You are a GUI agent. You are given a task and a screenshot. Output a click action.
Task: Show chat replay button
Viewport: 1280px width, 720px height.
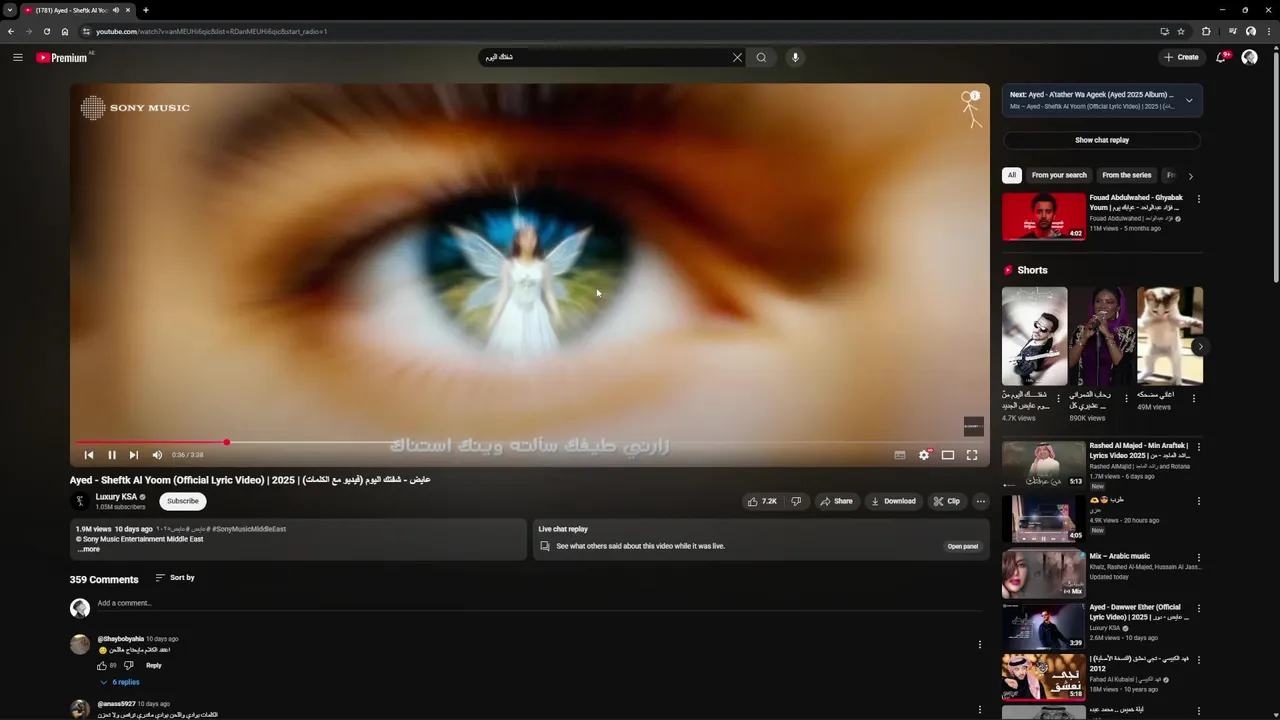pyautogui.click(x=1102, y=140)
